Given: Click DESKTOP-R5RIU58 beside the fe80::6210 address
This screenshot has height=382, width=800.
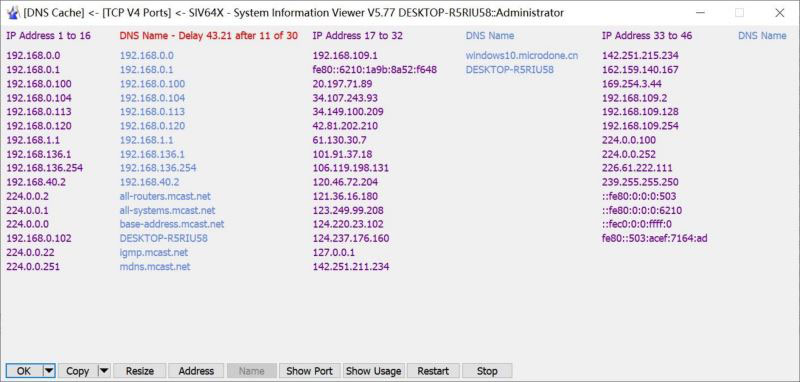Looking at the screenshot, I should pyautogui.click(x=510, y=70).
